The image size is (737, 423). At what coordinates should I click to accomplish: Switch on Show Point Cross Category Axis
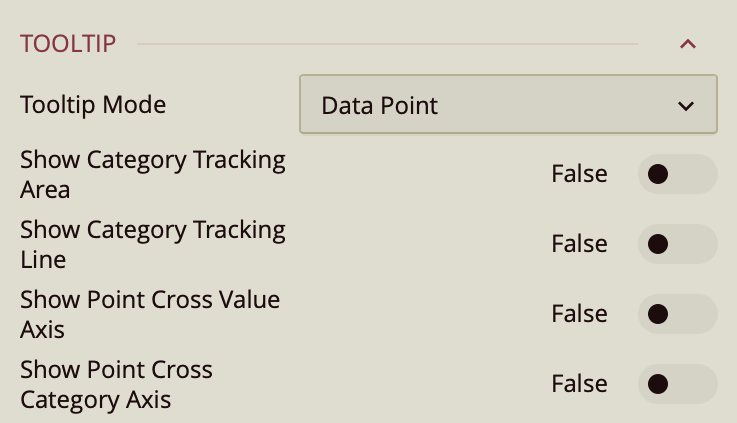pyautogui.click(x=677, y=384)
